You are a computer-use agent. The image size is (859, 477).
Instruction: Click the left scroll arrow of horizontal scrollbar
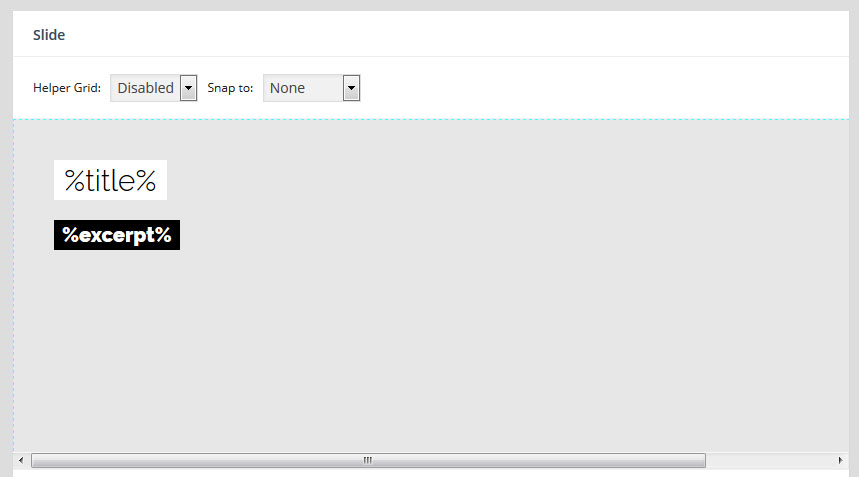20,460
